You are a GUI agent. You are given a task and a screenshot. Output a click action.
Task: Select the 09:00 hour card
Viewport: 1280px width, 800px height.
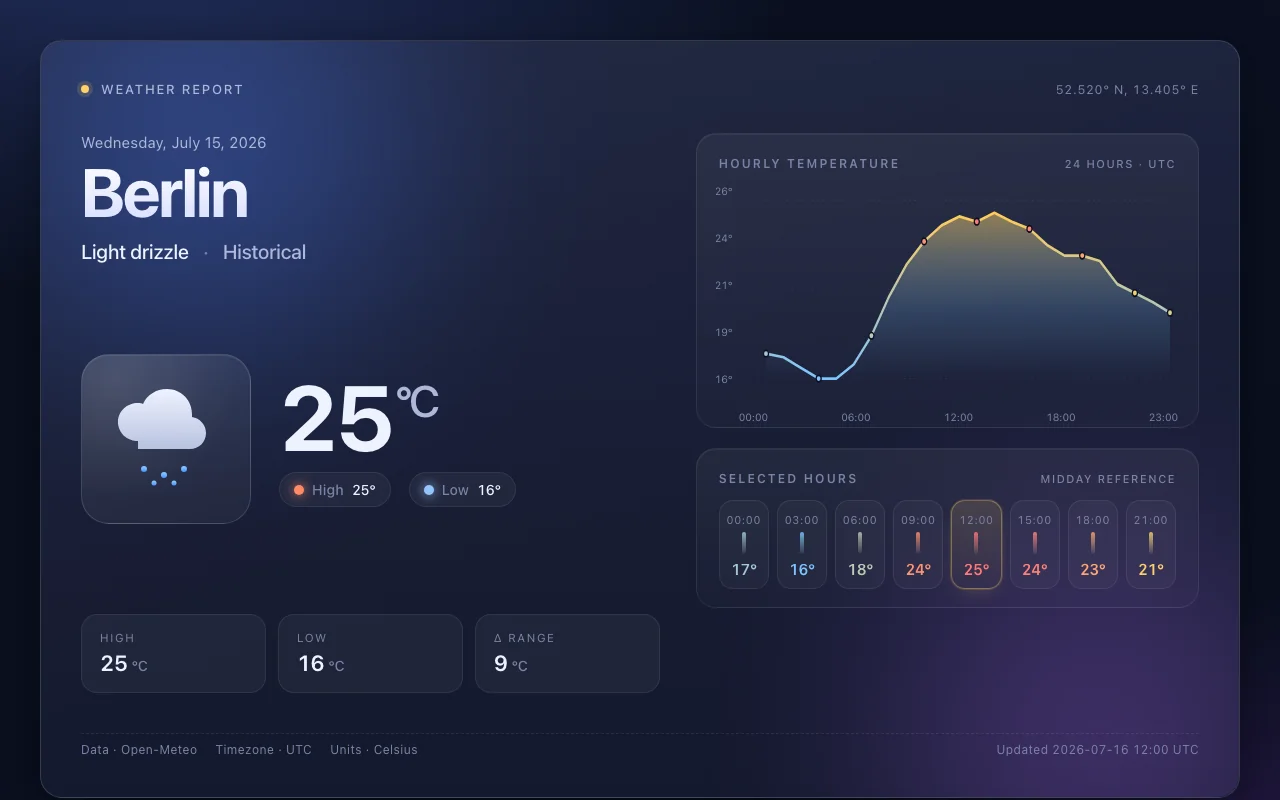point(918,544)
